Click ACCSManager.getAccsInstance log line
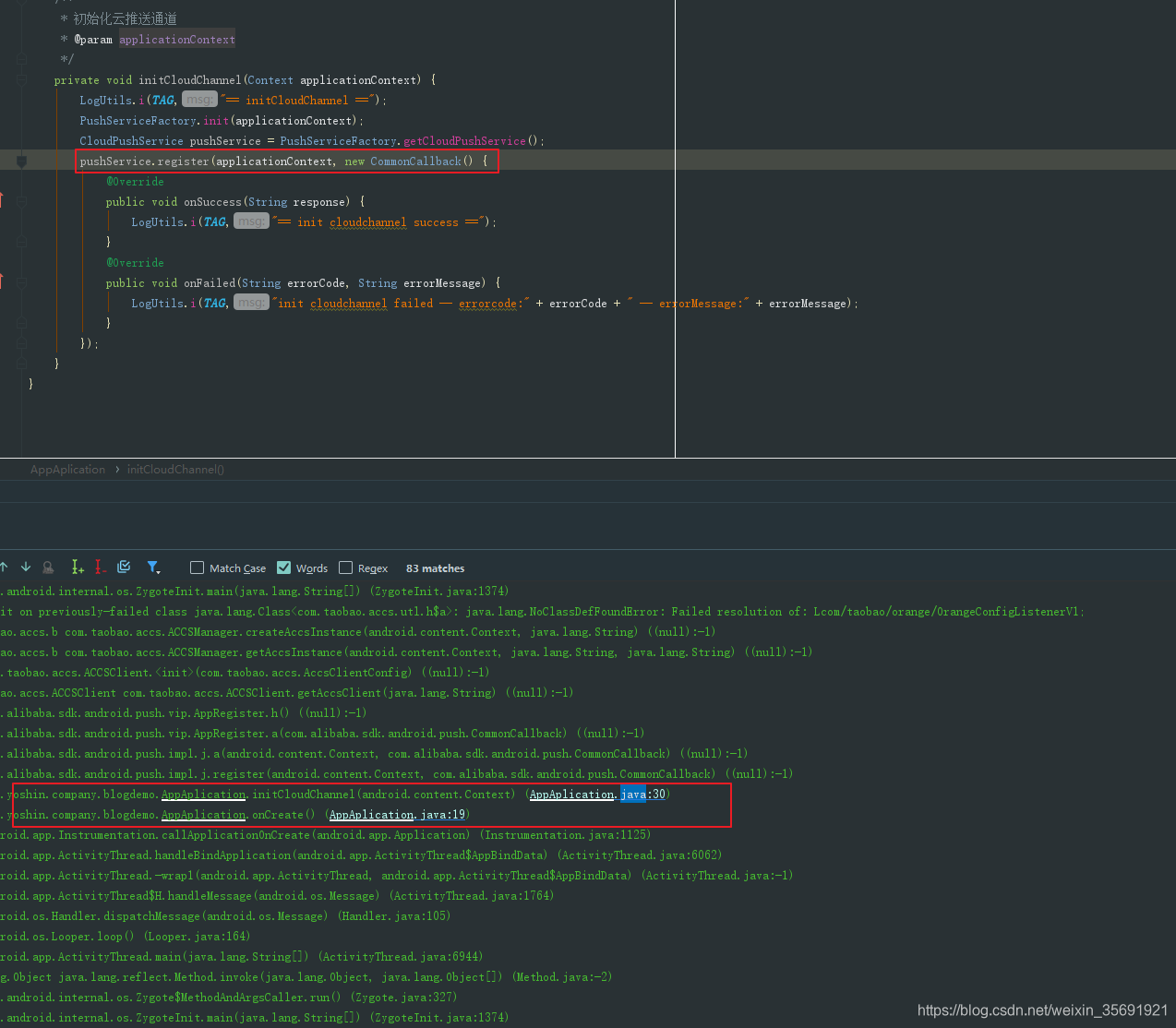This screenshot has height=1028, width=1176. tap(407, 652)
